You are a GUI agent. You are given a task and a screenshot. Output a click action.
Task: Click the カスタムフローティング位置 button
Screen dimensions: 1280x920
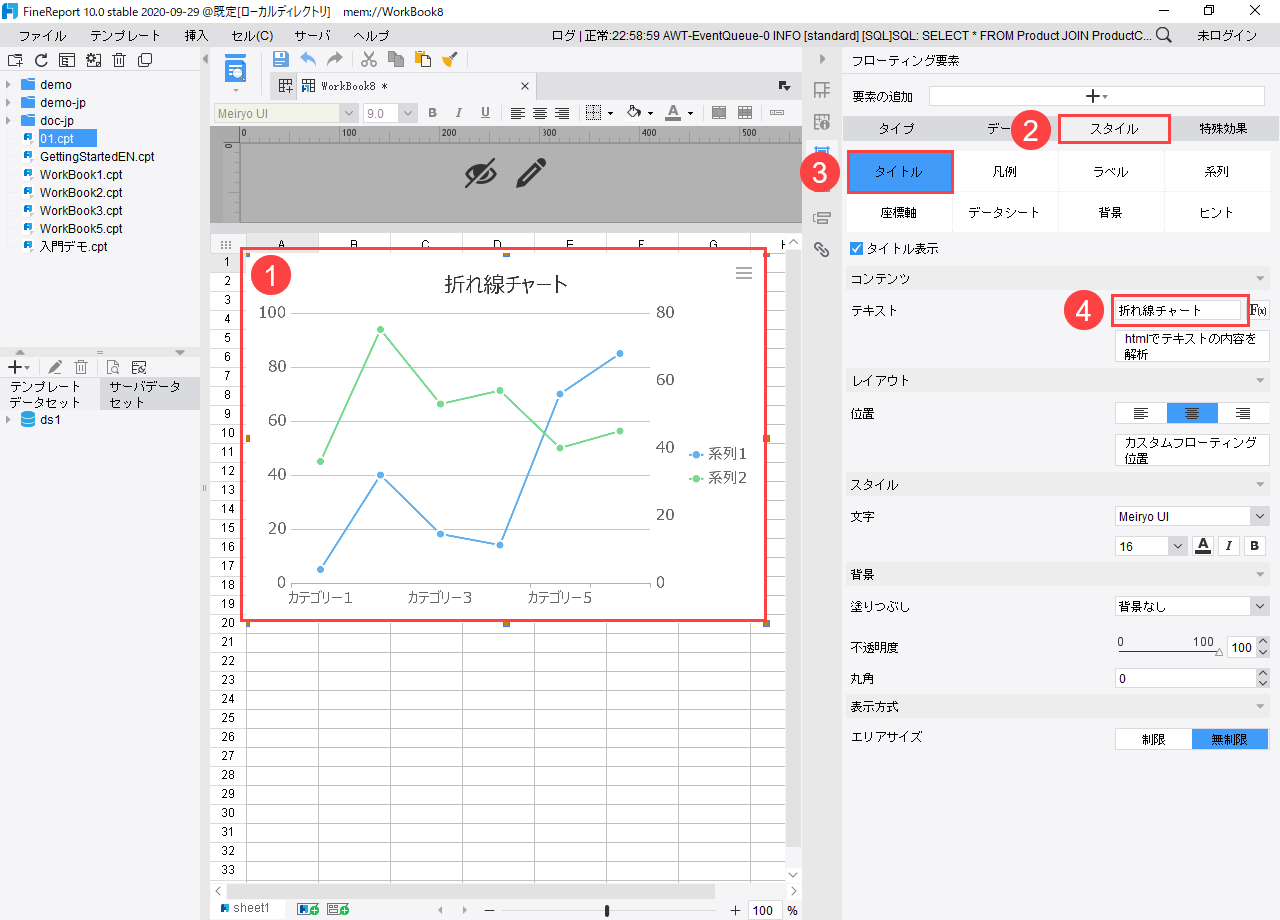click(1192, 450)
